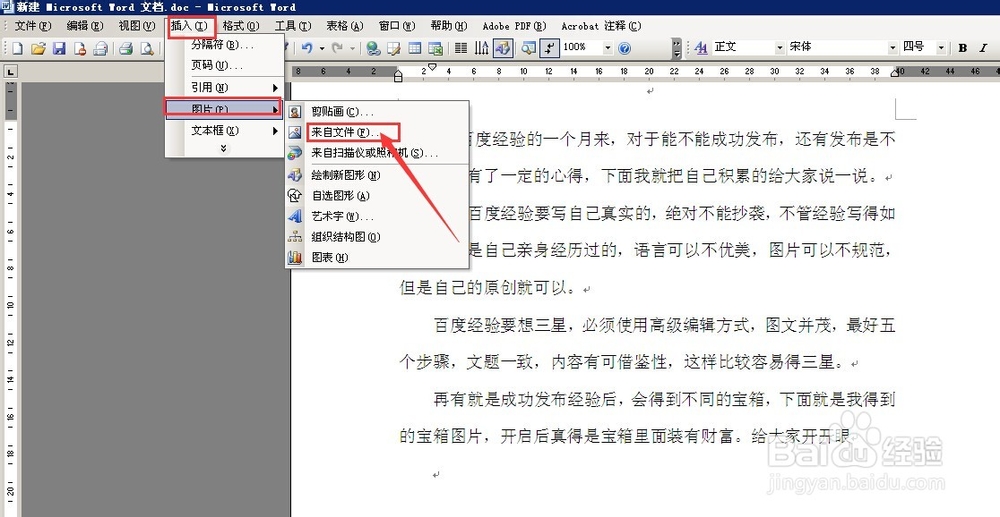Toggle Show/Hide formatting marks button

click(548, 48)
